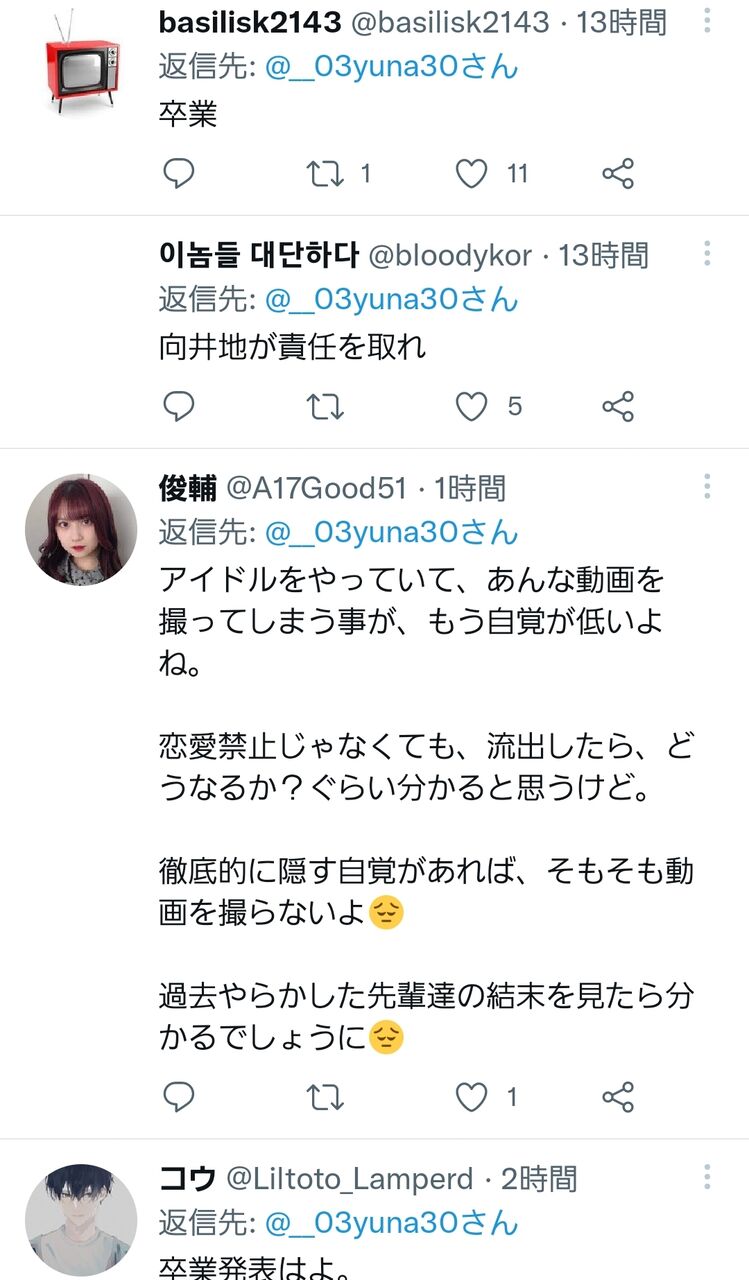Retweet 俊輔's long tweet
The width and height of the screenshot is (749, 1280).
click(325, 1097)
